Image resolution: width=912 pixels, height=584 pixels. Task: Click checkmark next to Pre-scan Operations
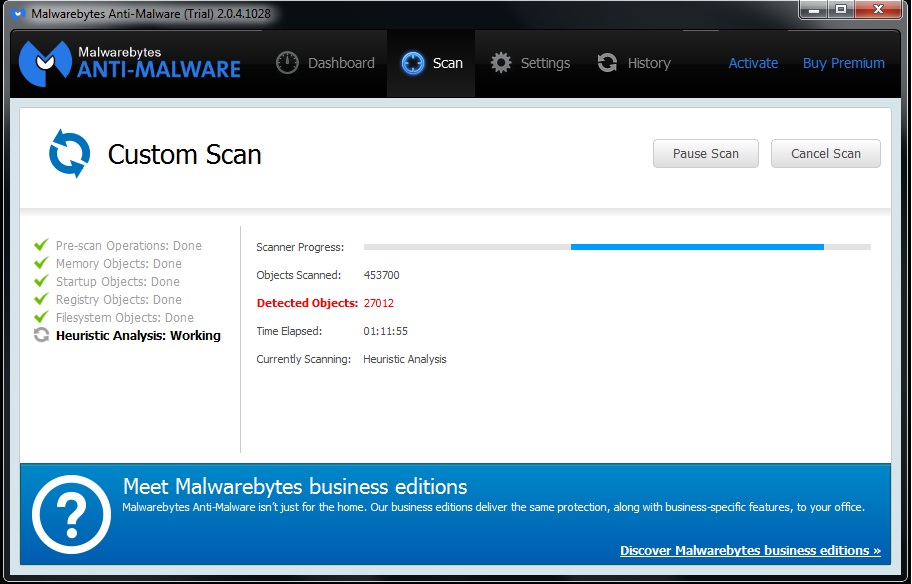click(x=41, y=245)
